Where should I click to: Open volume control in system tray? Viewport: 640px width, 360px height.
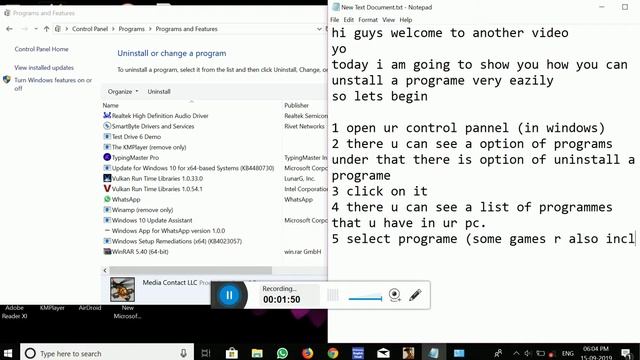(x=528, y=353)
